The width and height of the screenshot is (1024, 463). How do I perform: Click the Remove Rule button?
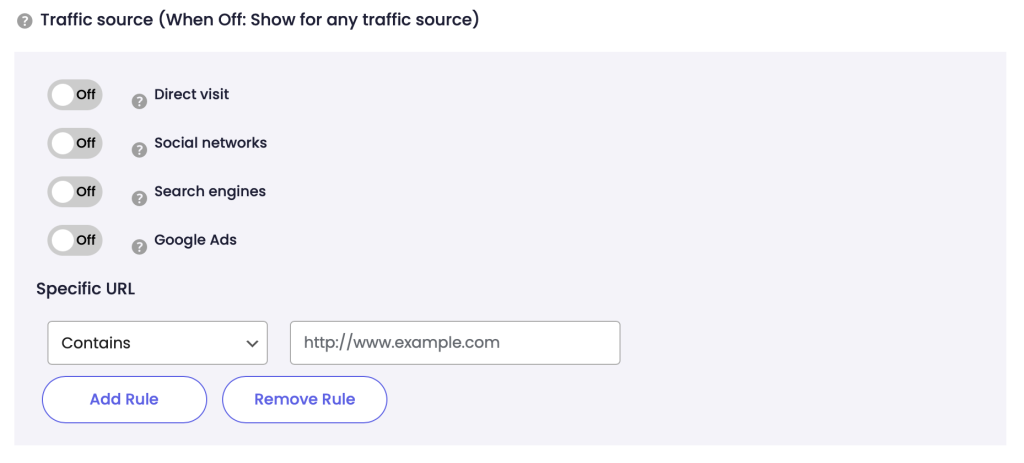(304, 399)
